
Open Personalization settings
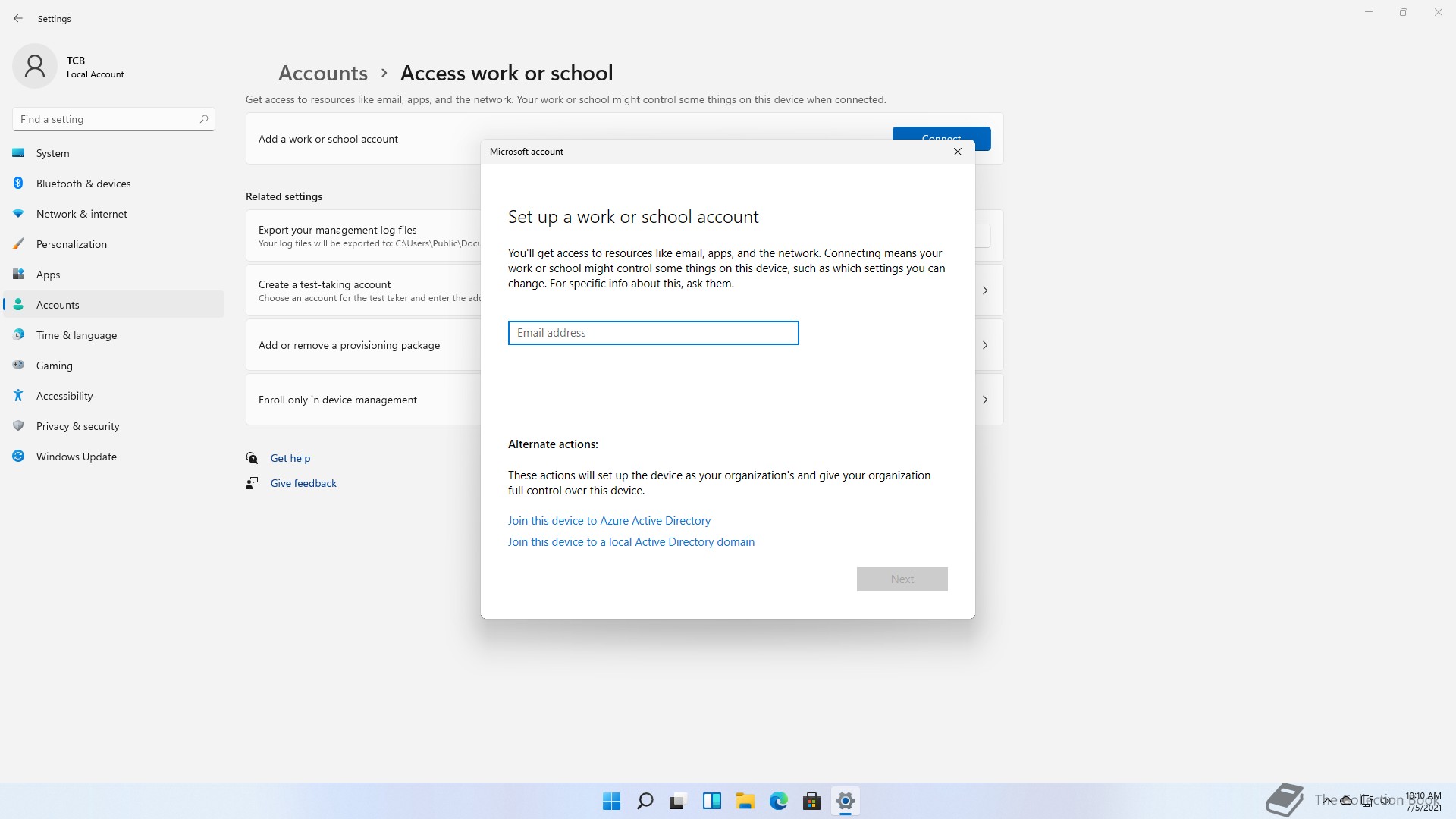114,244
